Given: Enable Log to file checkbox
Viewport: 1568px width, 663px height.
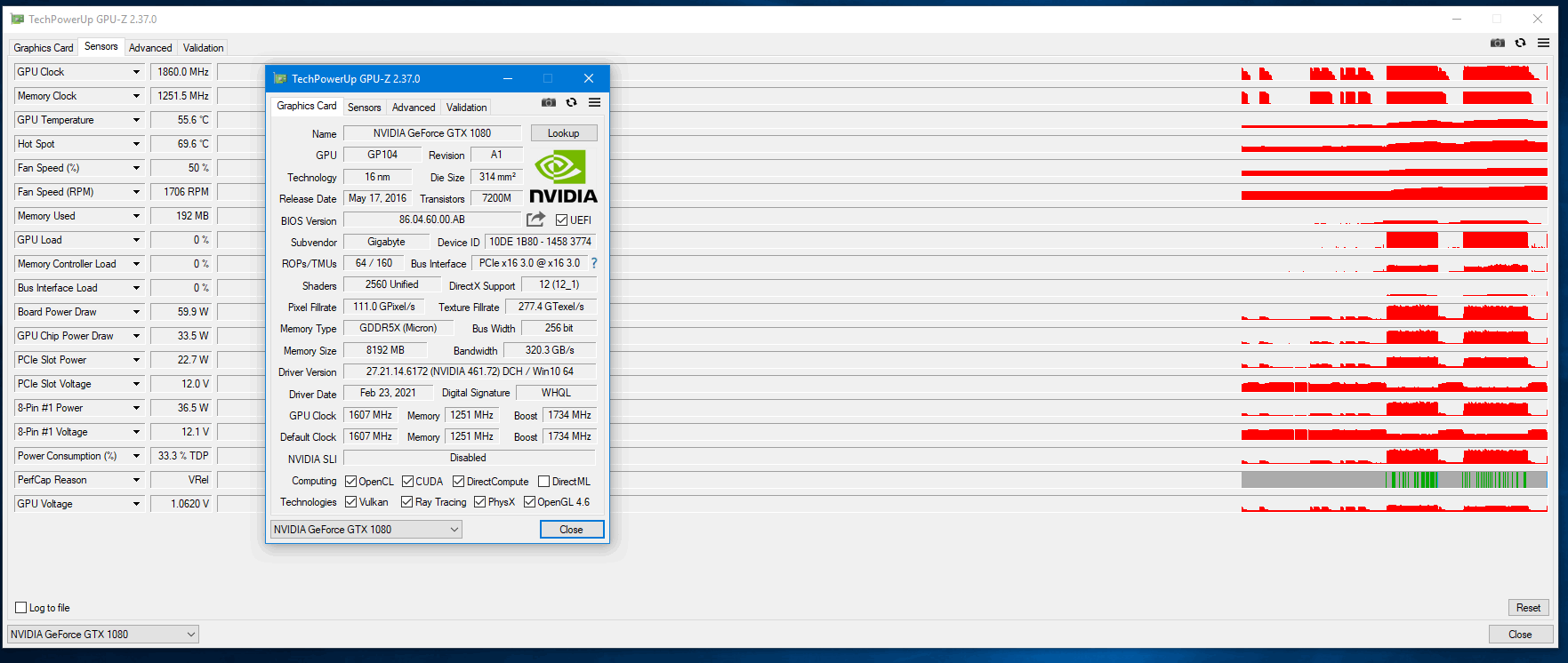Looking at the screenshot, I should click(x=21, y=608).
